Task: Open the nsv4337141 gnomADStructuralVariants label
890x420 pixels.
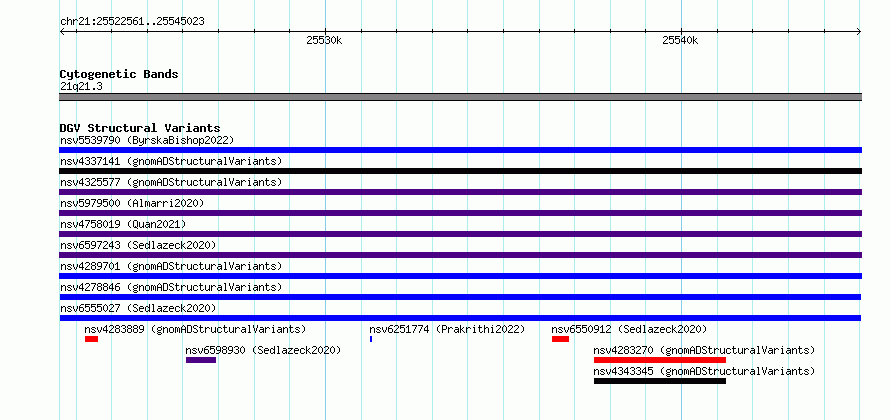Action: [171, 161]
